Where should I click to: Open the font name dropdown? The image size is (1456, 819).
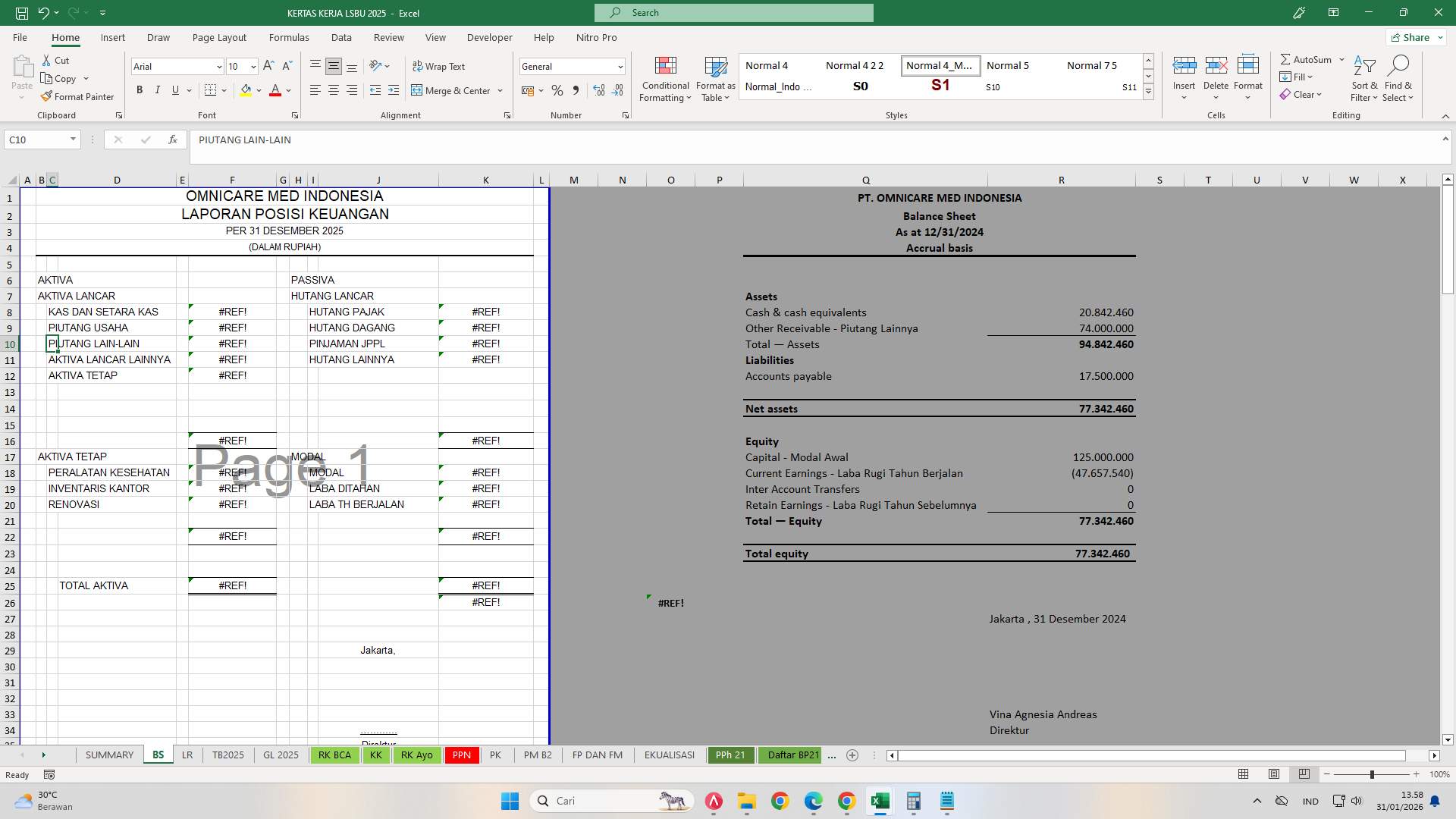(218, 67)
